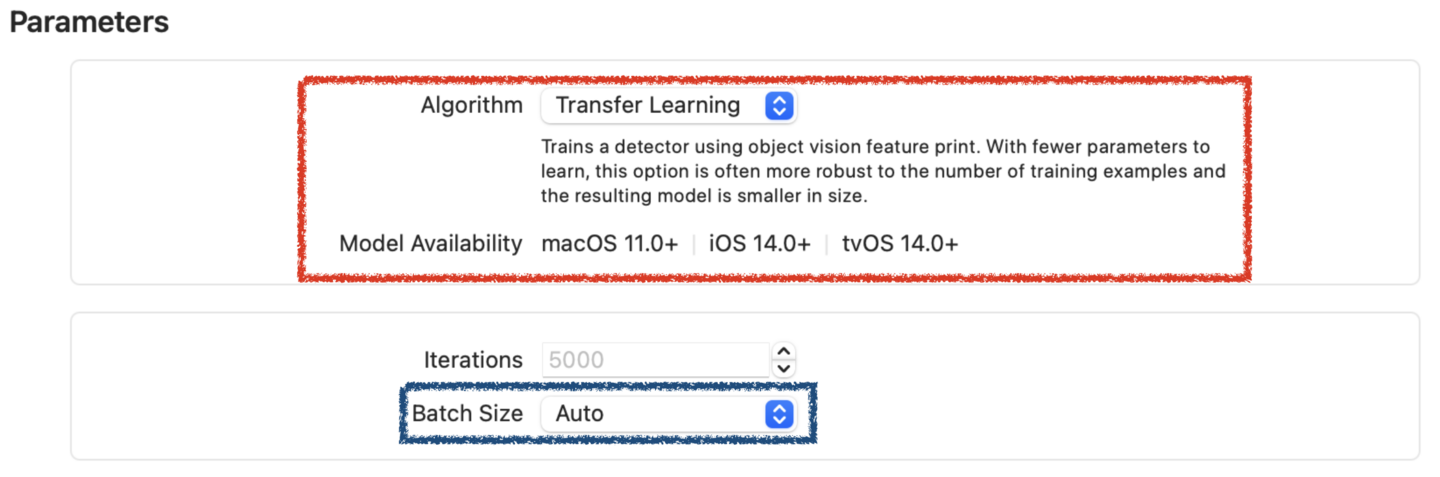The image size is (1440, 477).
Task: Click the "Auto" value in Batch Size
Action: (x=580, y=413)
